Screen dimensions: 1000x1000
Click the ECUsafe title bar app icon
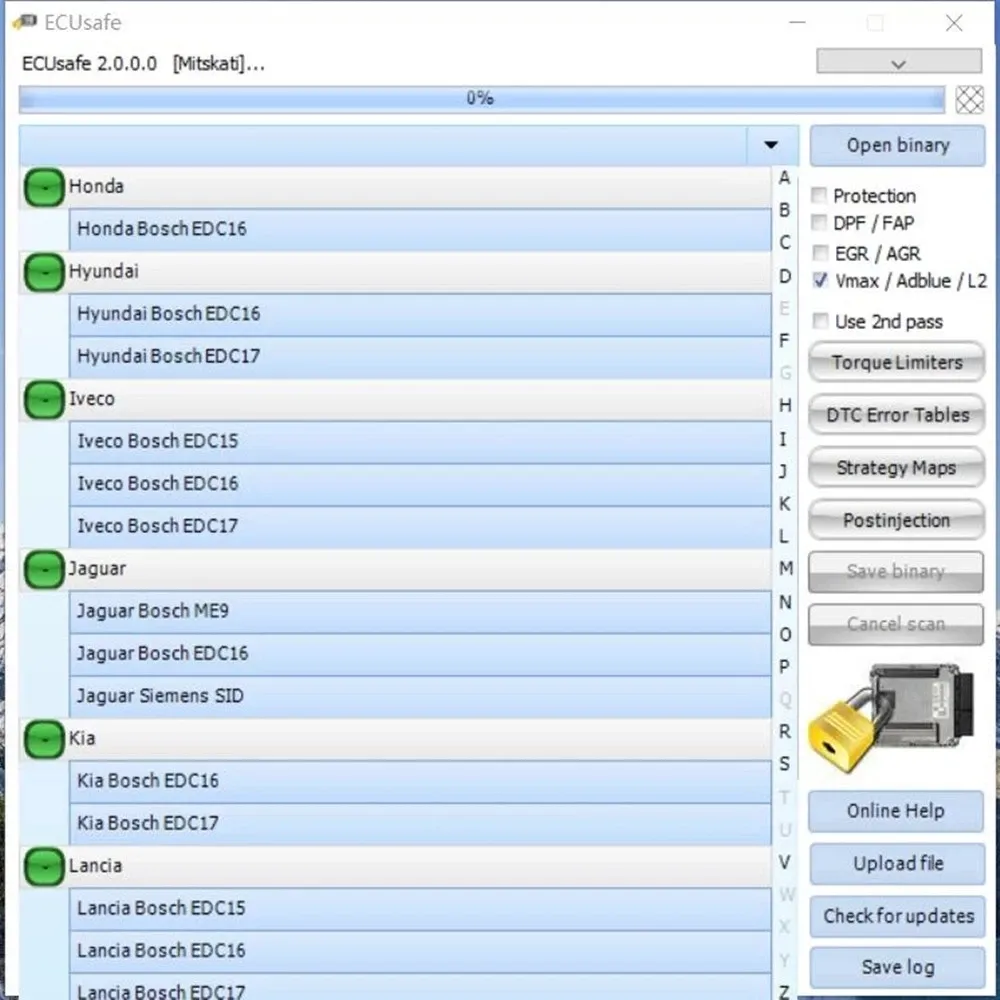click(x=25, y=23)
